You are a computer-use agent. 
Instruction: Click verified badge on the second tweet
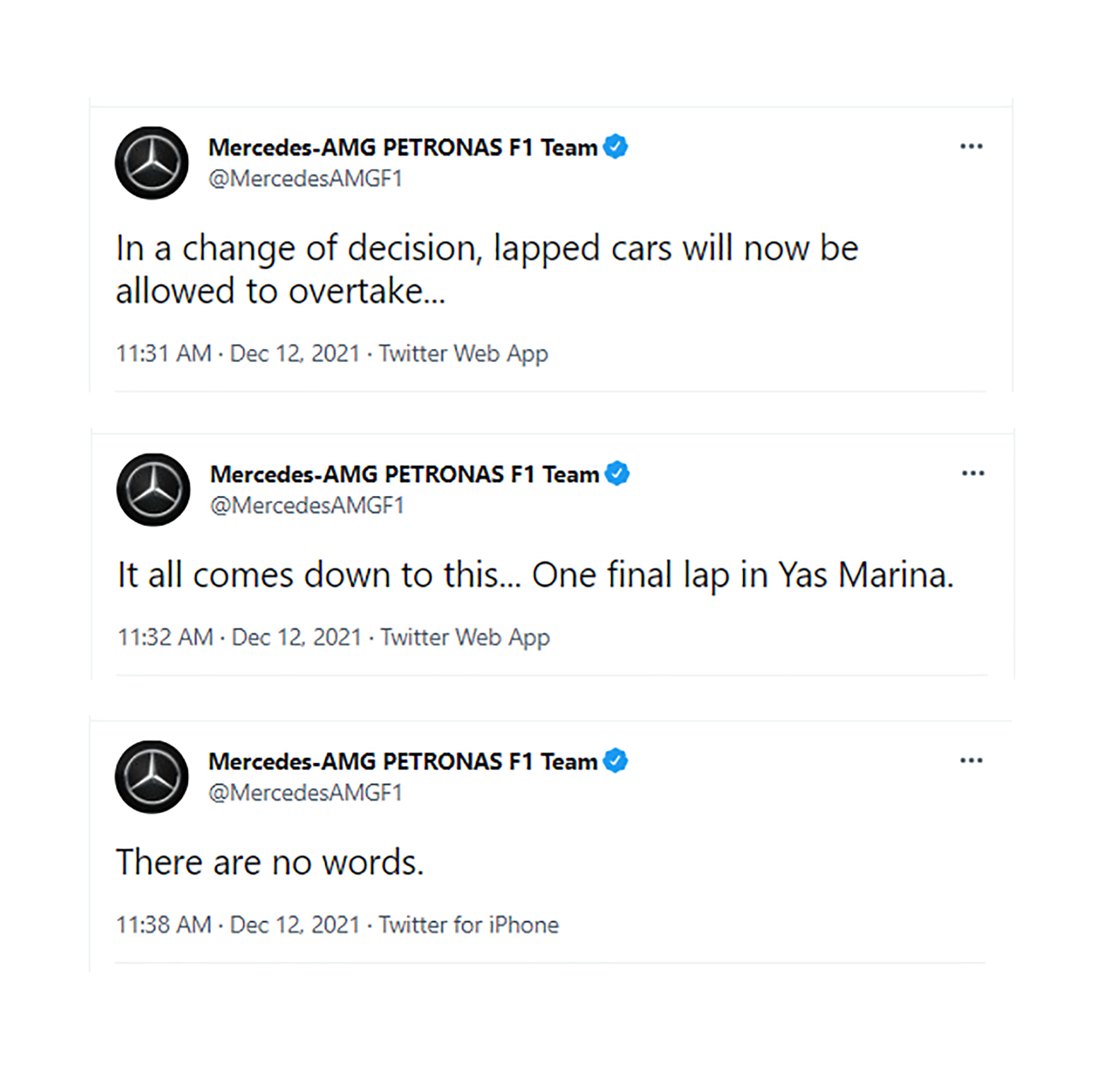pyautogui.click(x=617, y=473)
